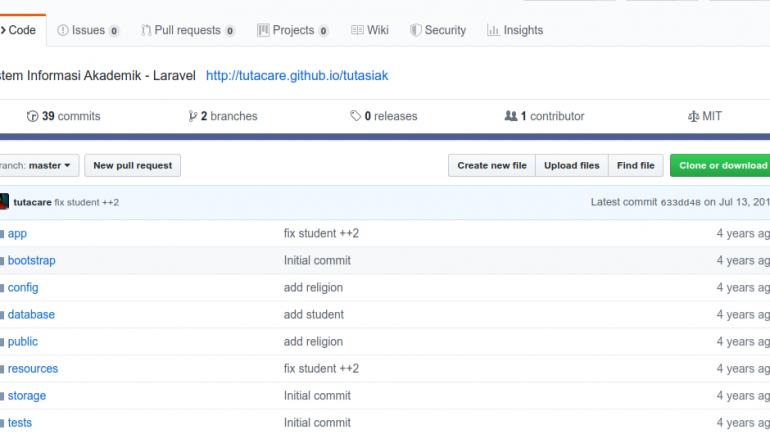Click 'add religion' message in public row
The image size is (770, 433).
click(x=313, y=342)
